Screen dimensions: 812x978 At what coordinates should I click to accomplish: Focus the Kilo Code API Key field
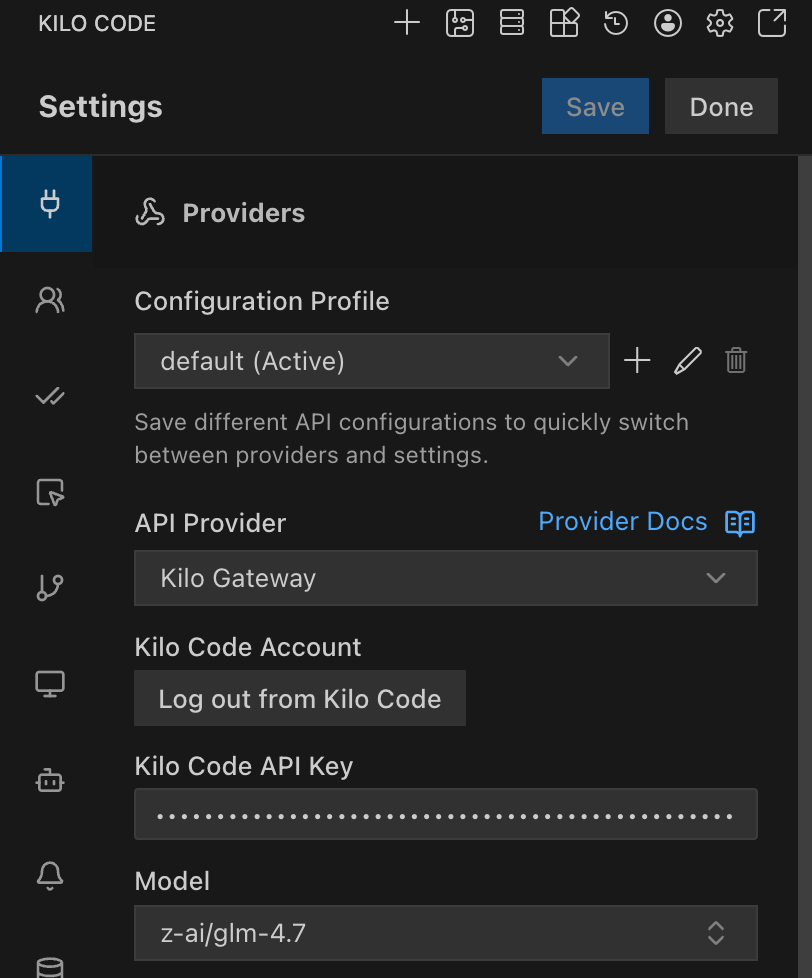pyautogui.click(x=446, y=814)
